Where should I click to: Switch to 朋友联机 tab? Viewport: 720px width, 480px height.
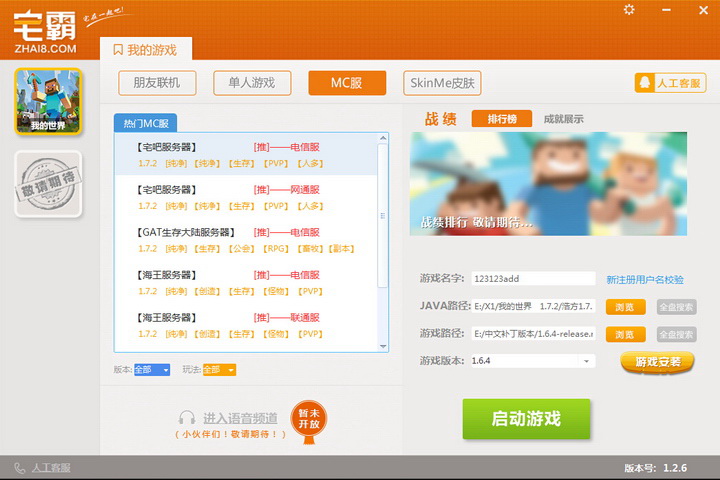tap(157, 83)
